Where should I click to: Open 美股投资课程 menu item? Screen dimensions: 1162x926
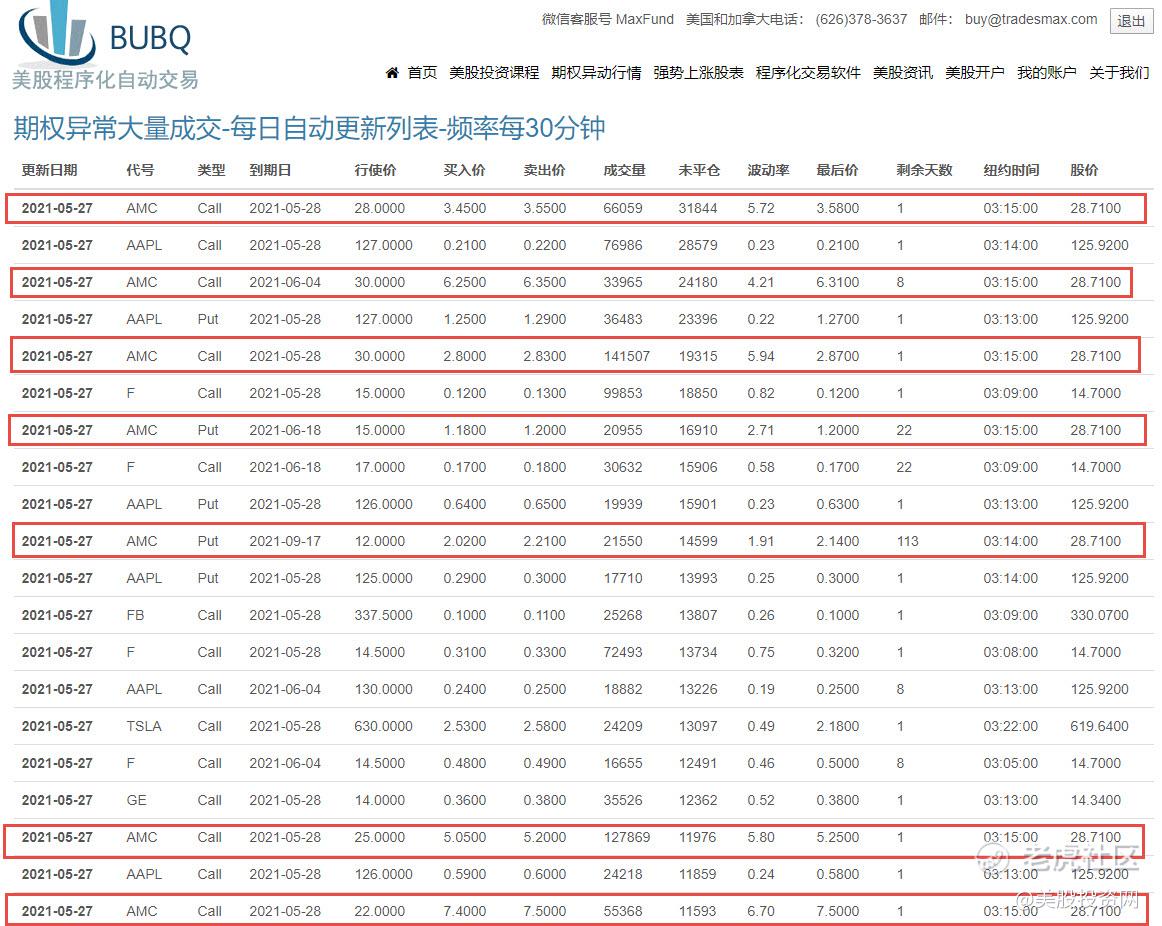[494, 73]
